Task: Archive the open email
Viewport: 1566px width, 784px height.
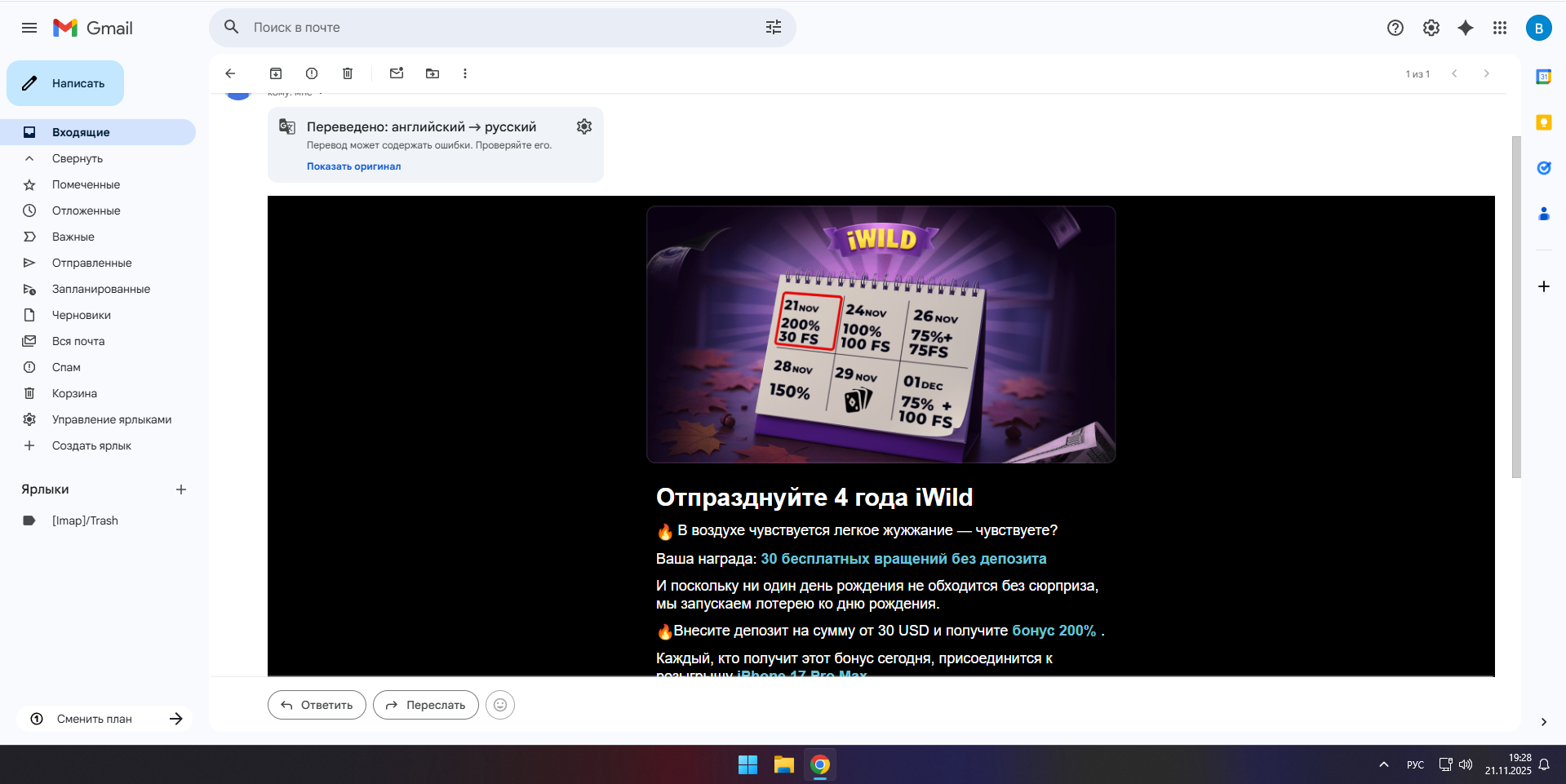Action: 276,73
